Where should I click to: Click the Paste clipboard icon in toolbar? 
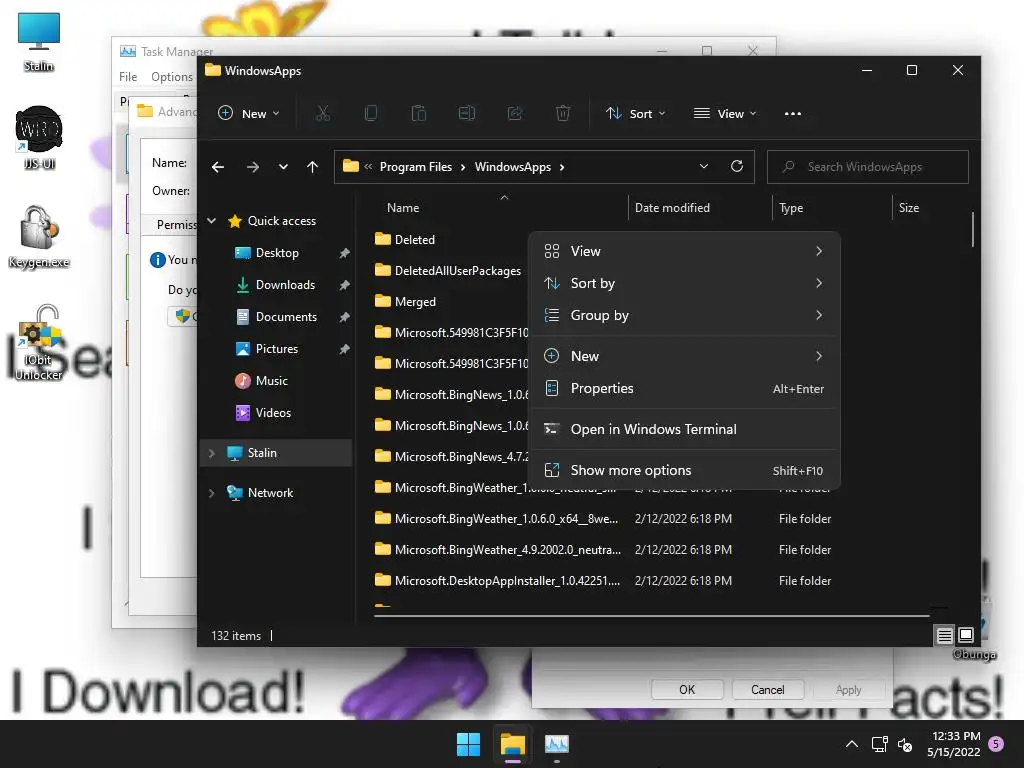click(x=419, y=114)
